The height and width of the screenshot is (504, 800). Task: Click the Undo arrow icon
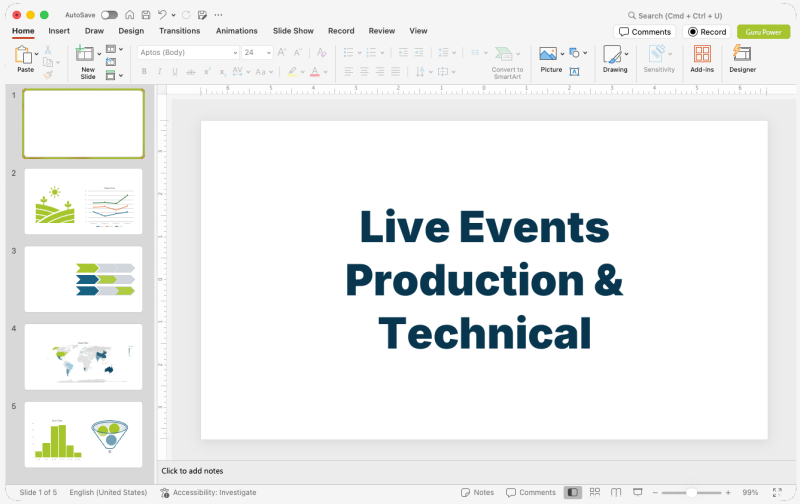pos(162,15)
